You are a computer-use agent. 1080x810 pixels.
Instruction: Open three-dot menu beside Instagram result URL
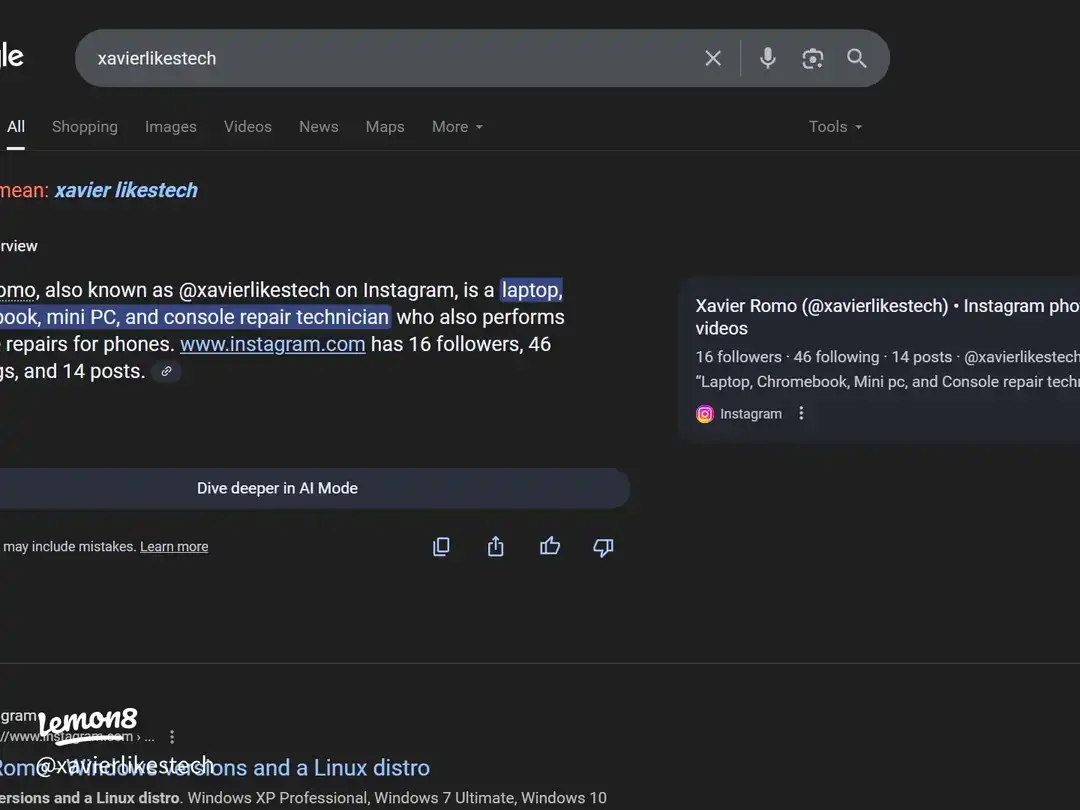pyautogui.click(x=172, y=737)
